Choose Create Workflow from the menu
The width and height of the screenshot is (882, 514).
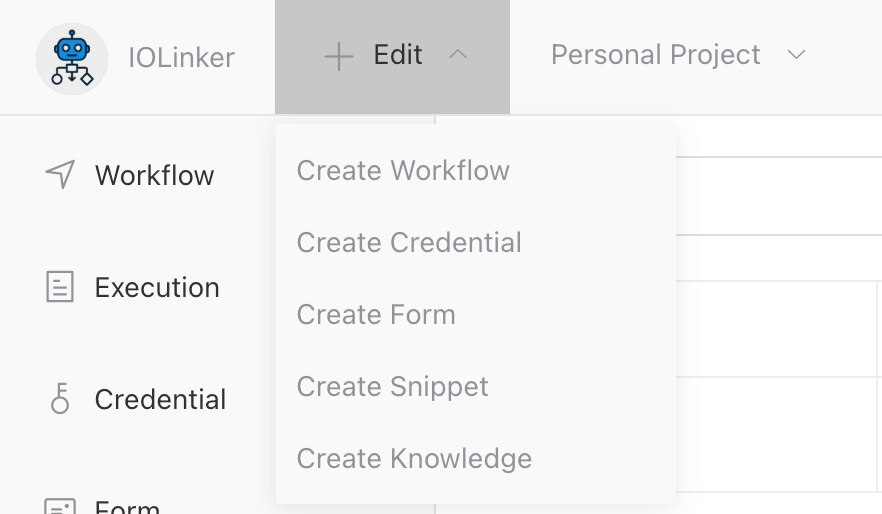[403, 171]
